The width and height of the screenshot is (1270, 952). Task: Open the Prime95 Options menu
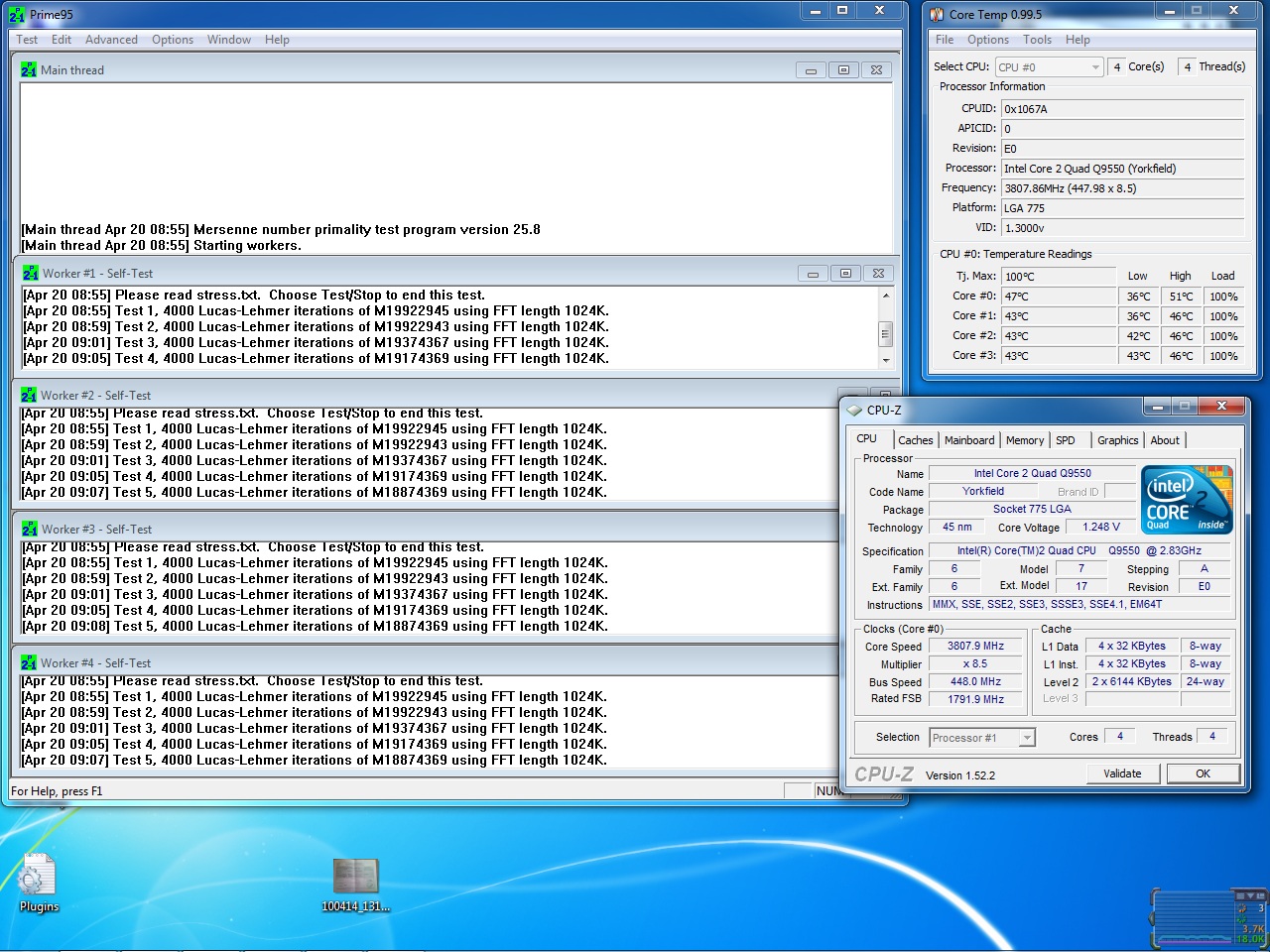click(x=173, y=40)
